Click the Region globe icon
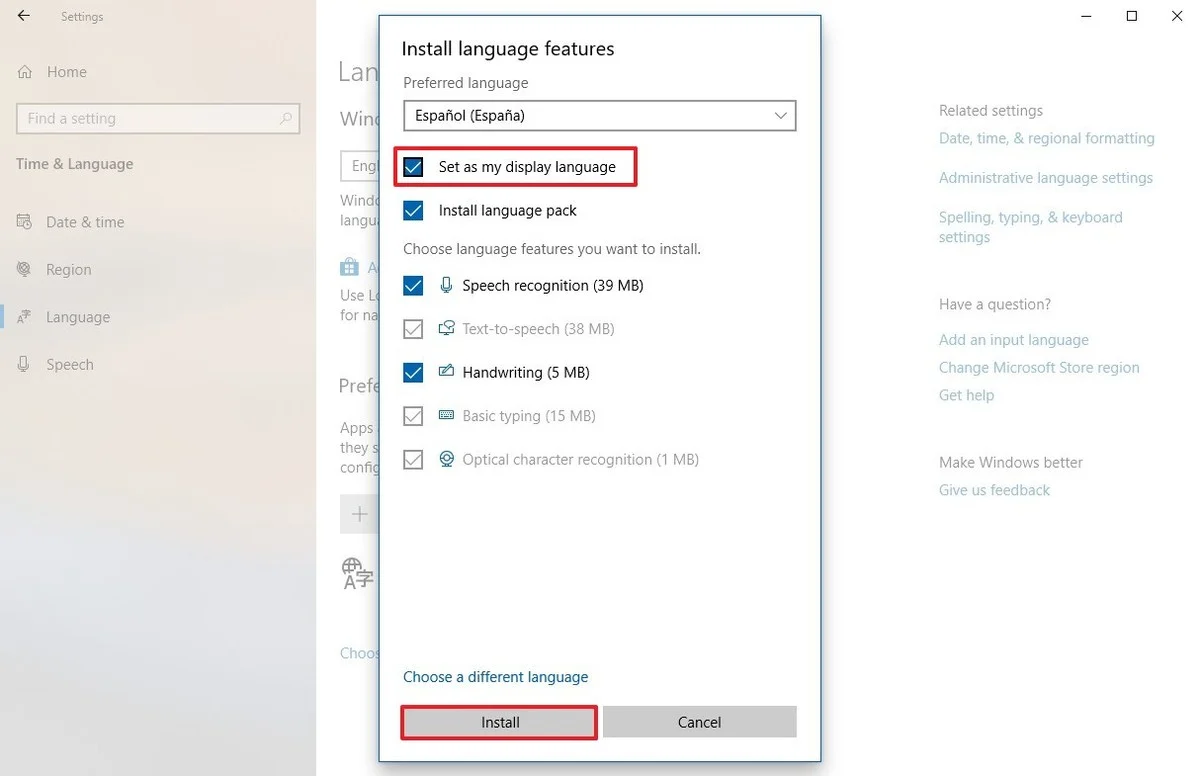 tap(25, 269)
